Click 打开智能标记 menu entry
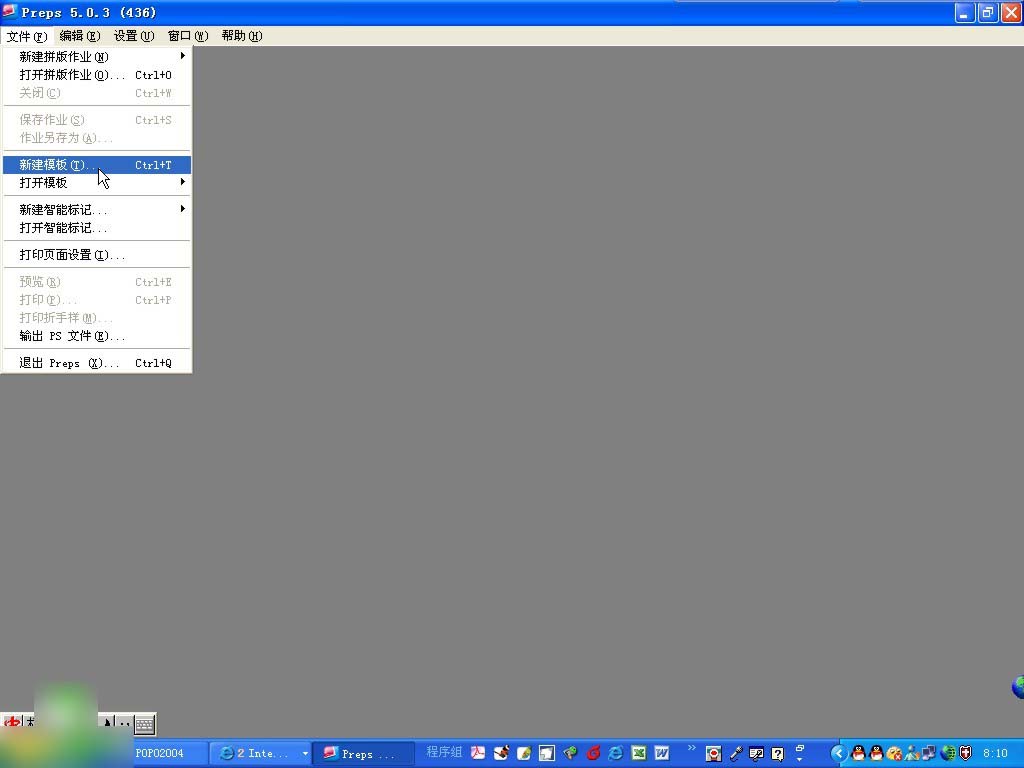 point(97,228)
